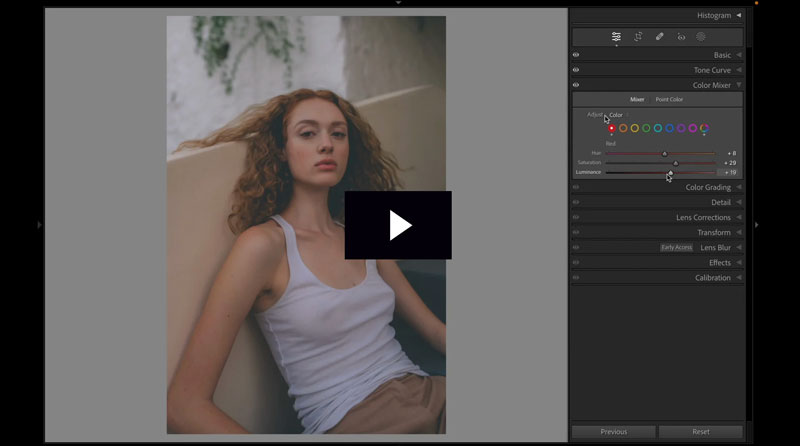The height and width of the screenshot is (446, 800).
Task: Select the orange color swatch
Action: [x=623, y=128]
